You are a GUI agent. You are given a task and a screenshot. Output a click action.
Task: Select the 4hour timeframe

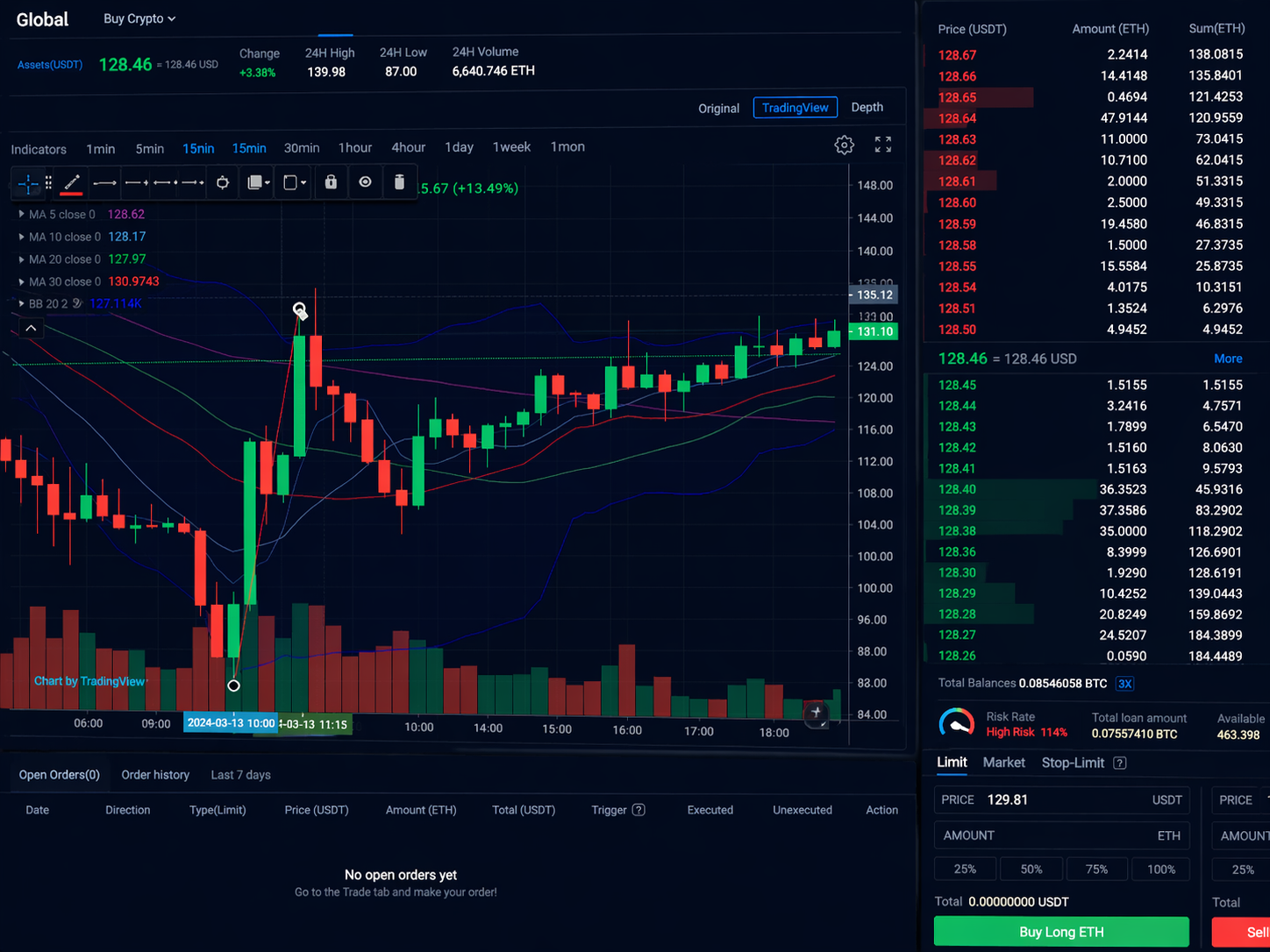tap(408, 147)
